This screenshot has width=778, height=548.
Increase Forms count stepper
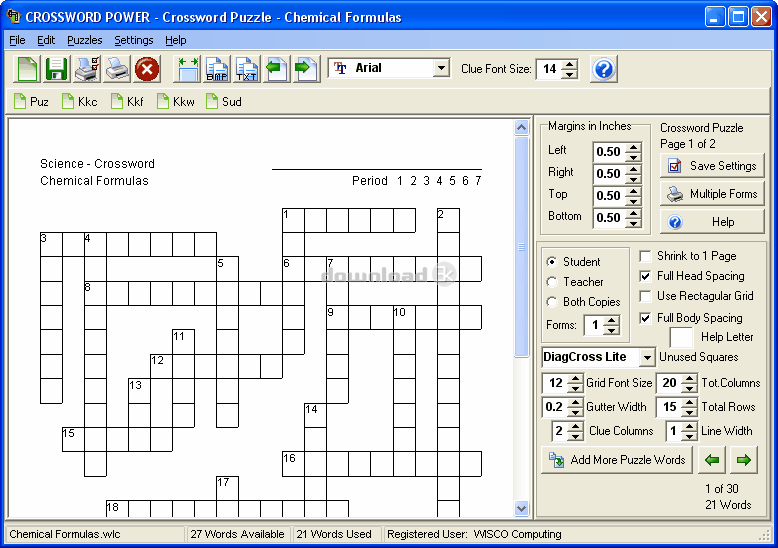612,321
